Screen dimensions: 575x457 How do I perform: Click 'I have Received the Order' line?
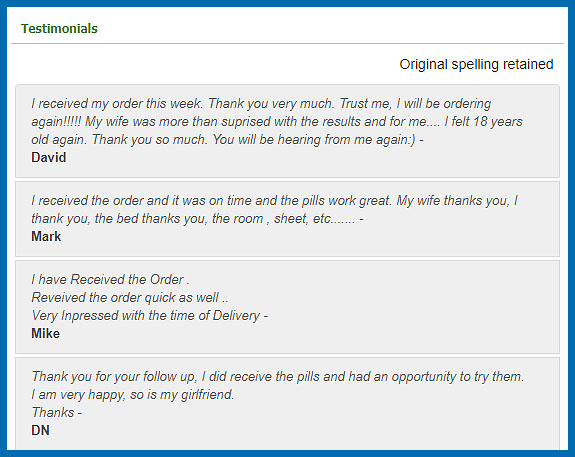(110, 279)
